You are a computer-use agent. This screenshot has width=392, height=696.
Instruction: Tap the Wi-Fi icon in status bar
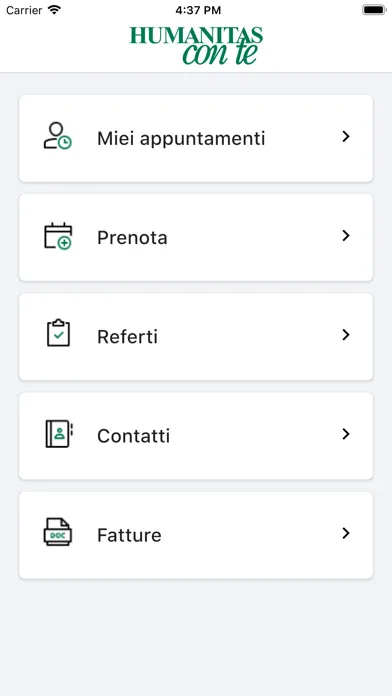(55, 10)
